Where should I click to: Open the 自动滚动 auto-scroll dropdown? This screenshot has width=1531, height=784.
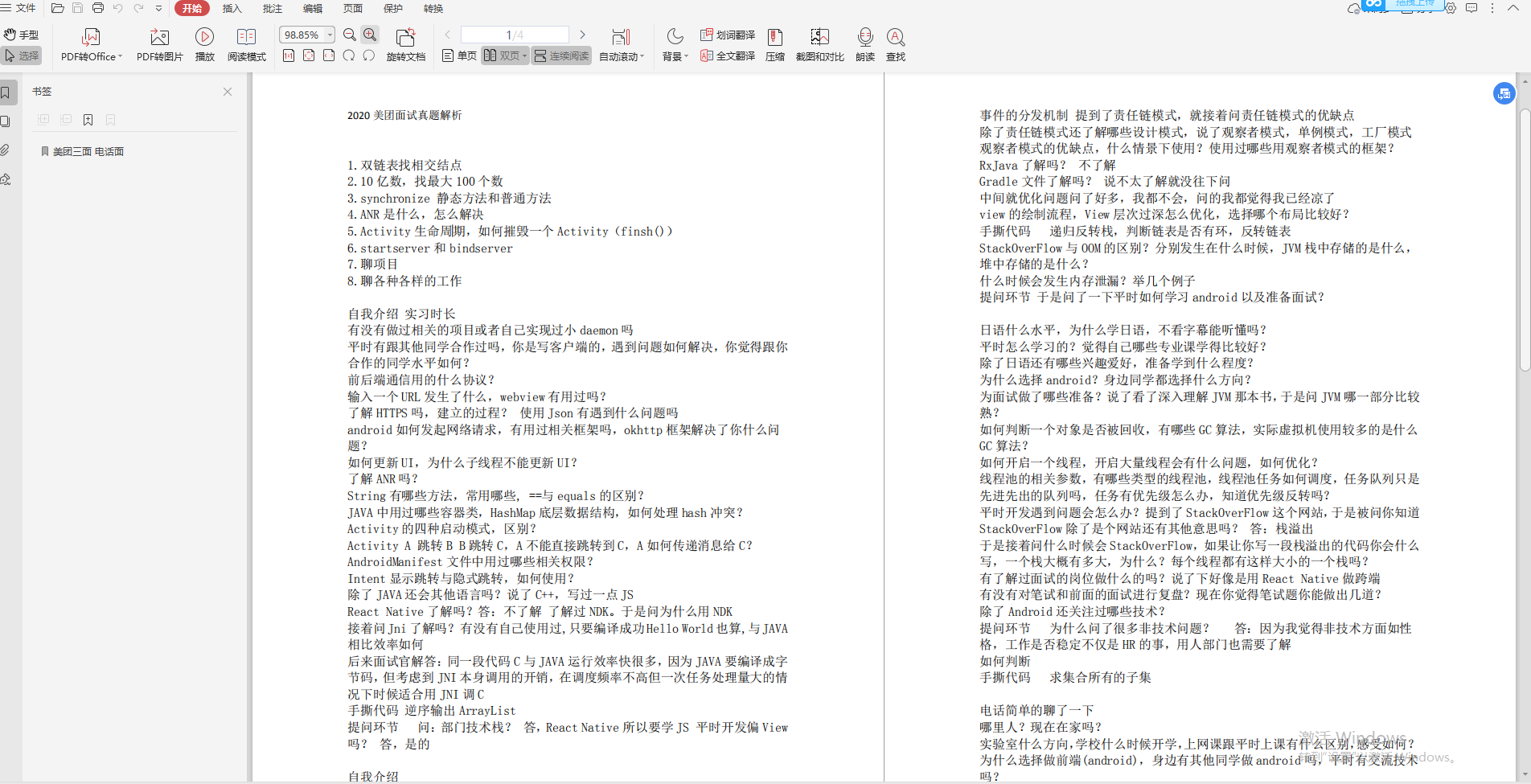622,45
